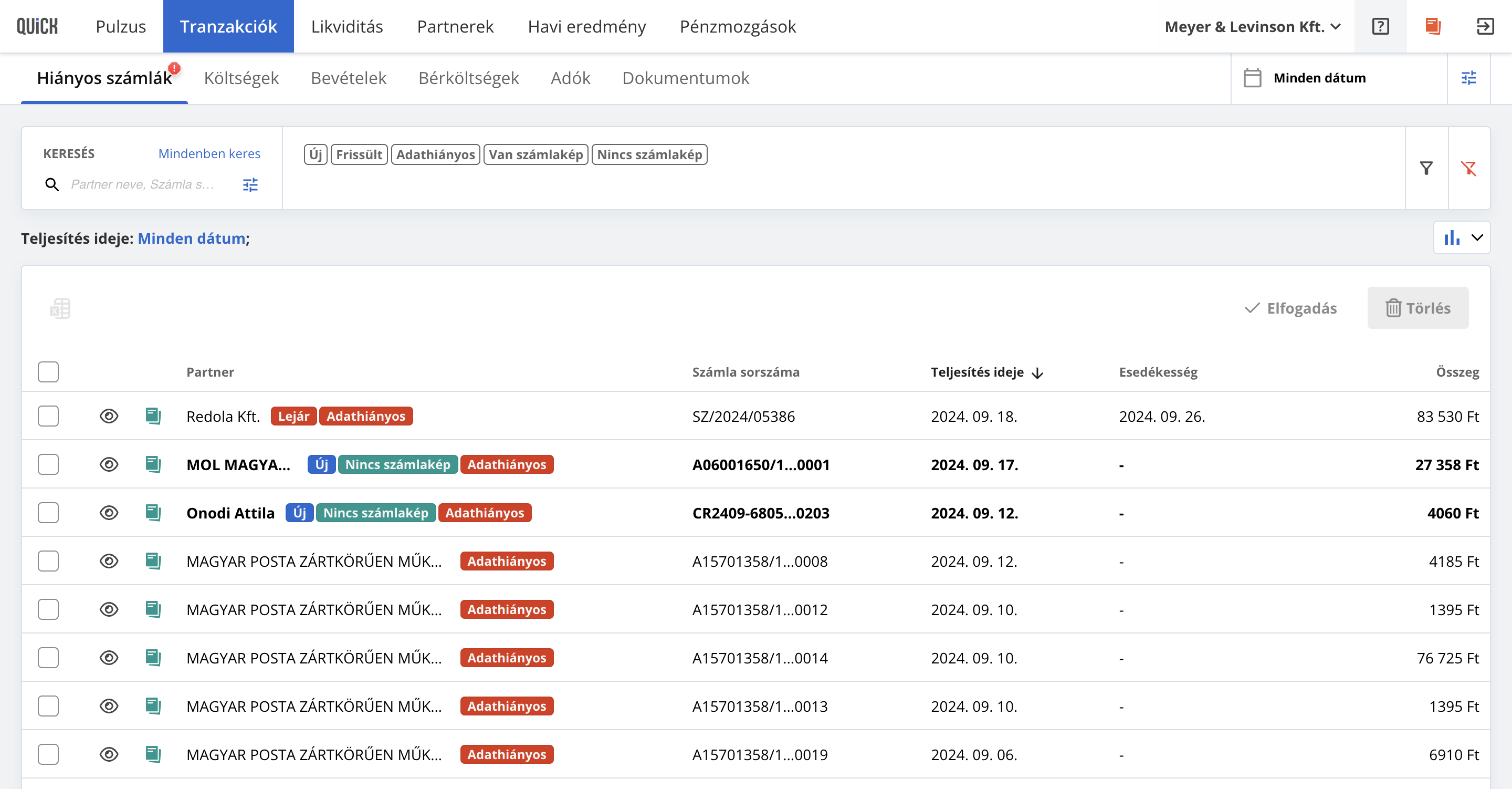Image resolution: width=1512 pixels, height=789 pixels.
Task: Click invoice document icon for Onodi Attila
Action: (x=153, y=512)
